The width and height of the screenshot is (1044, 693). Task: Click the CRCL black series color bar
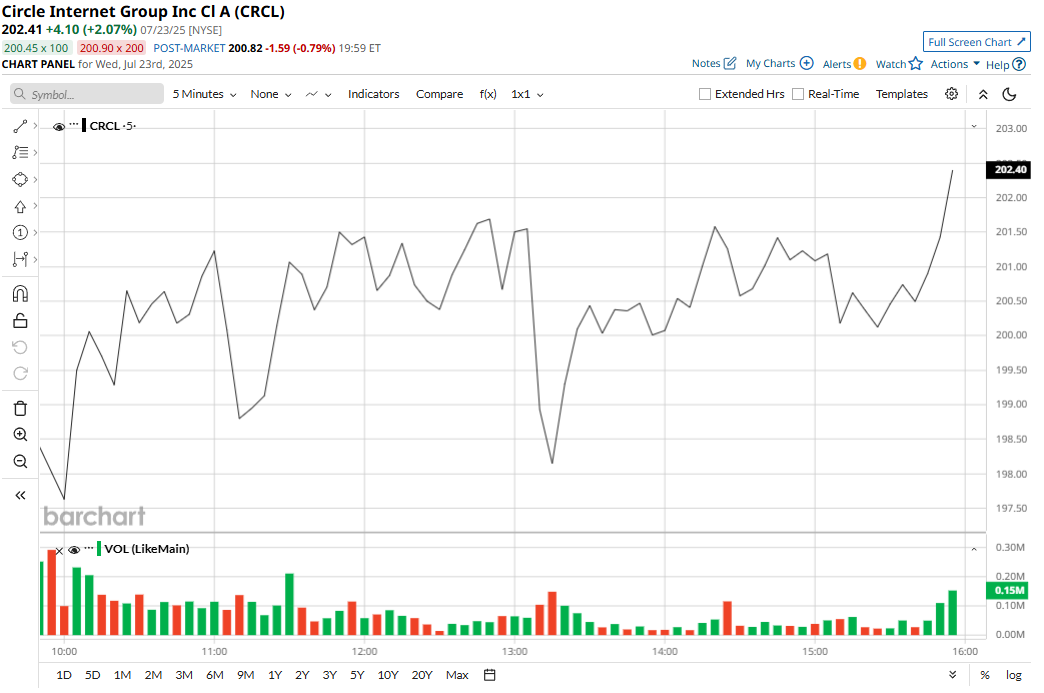pyautogui.click(x=84, y=126)
